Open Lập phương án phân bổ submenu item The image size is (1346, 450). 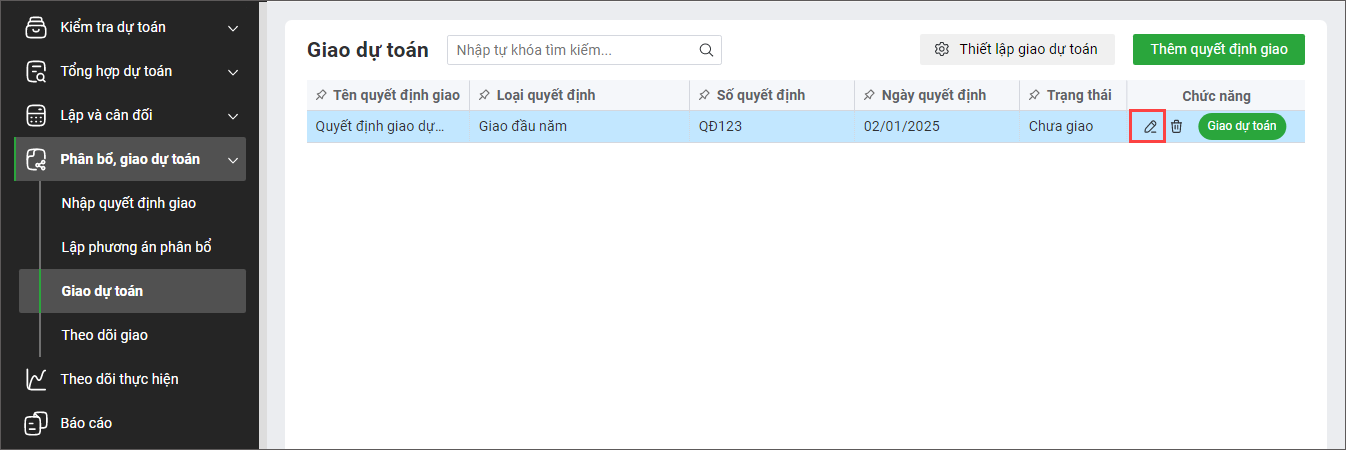click(136, 247)
